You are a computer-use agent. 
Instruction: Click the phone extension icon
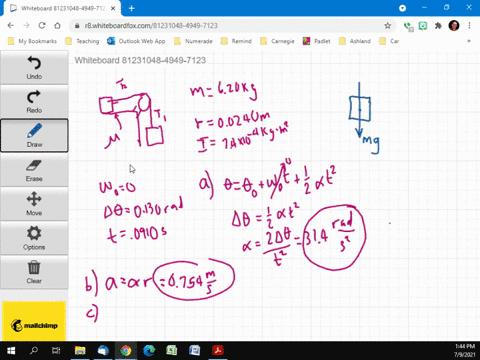(x=408, y=26)
